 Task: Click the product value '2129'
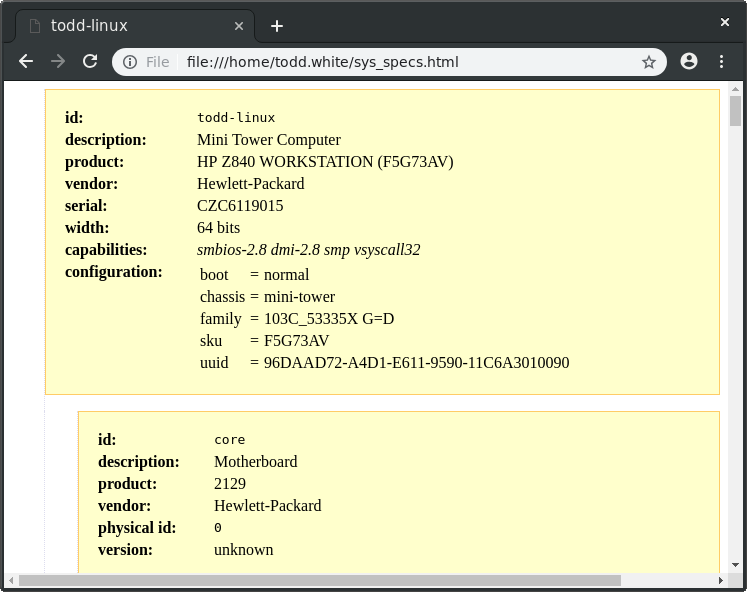point(230,483)
